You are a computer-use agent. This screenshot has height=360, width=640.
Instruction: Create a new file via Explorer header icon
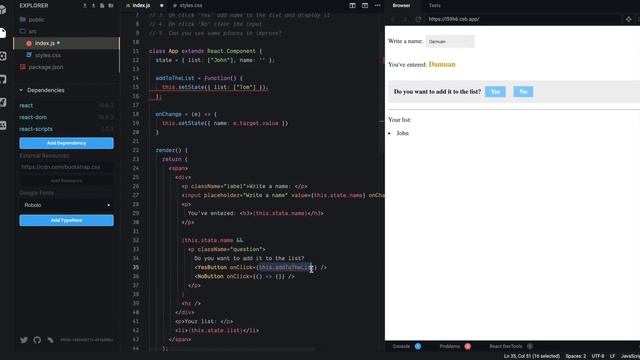click(102, 6)
